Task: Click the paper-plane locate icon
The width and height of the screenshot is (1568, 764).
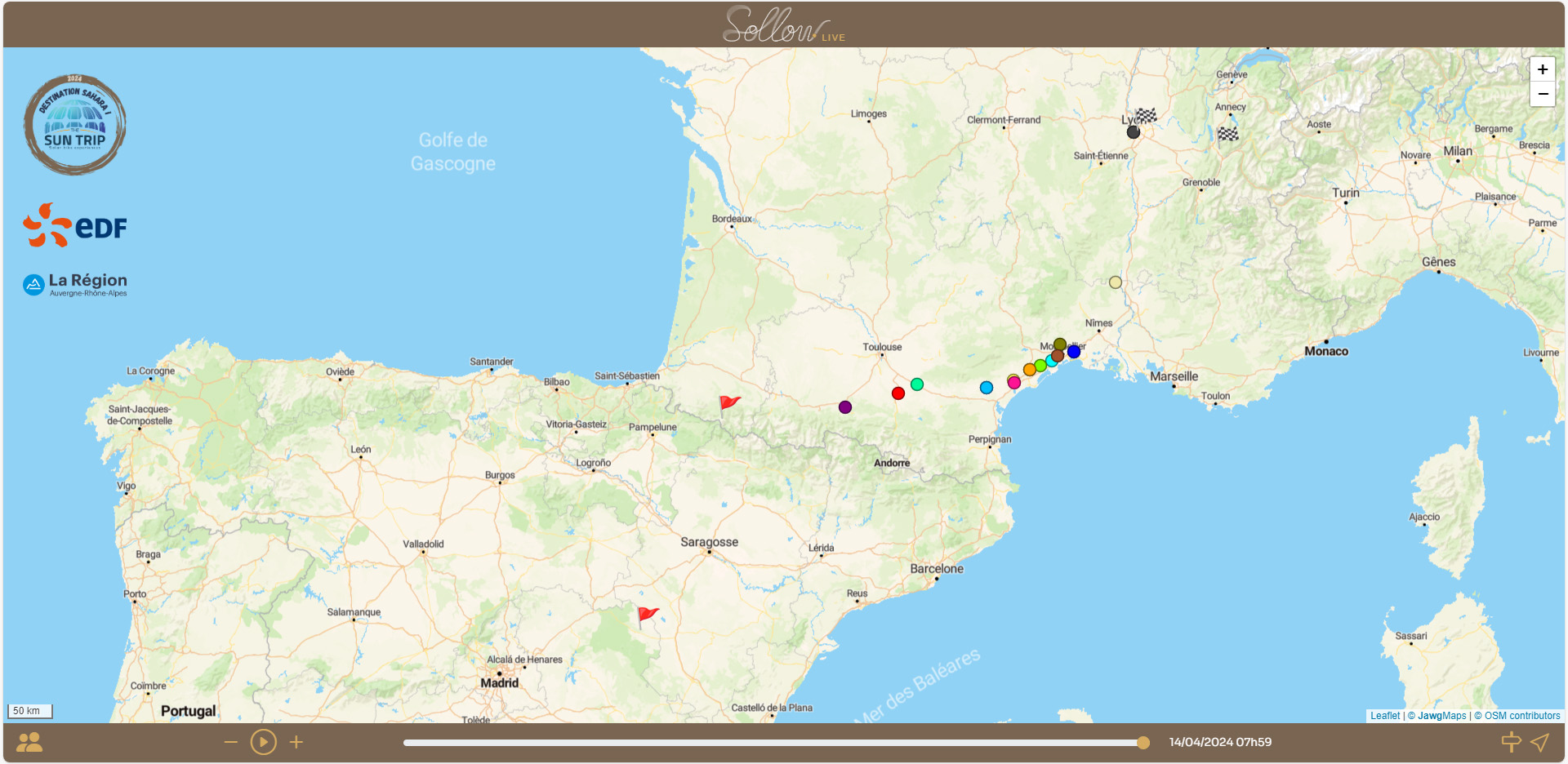Action: 1539,742
